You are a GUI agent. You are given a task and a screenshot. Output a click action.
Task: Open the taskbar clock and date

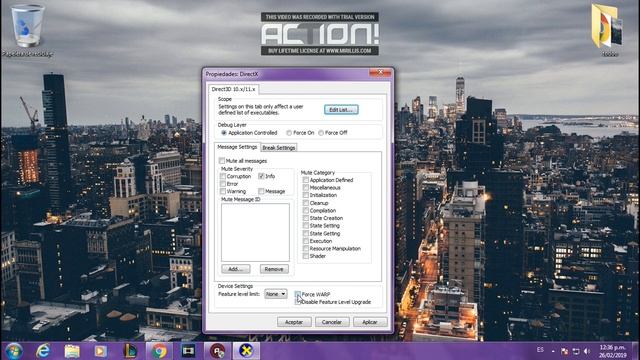tap(612, 351)
